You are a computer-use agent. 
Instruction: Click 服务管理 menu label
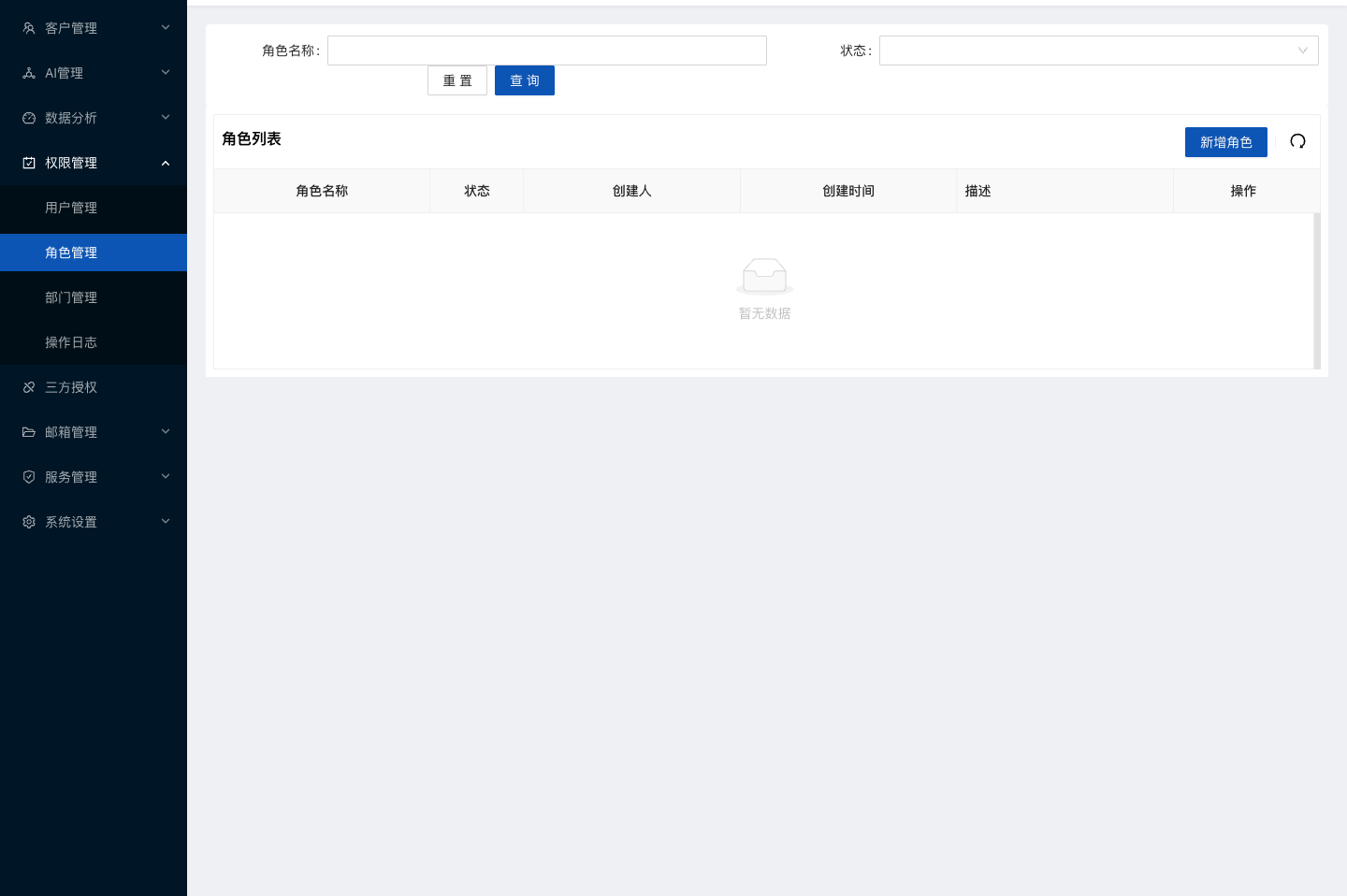71,477
